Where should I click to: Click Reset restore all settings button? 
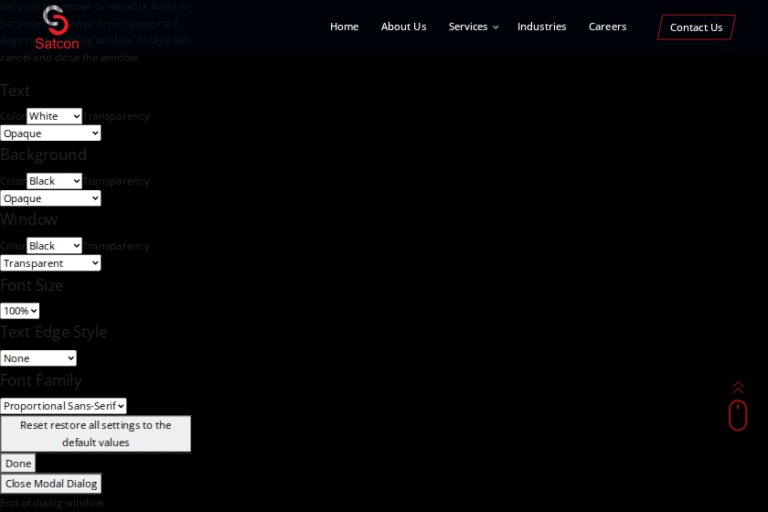95,433
